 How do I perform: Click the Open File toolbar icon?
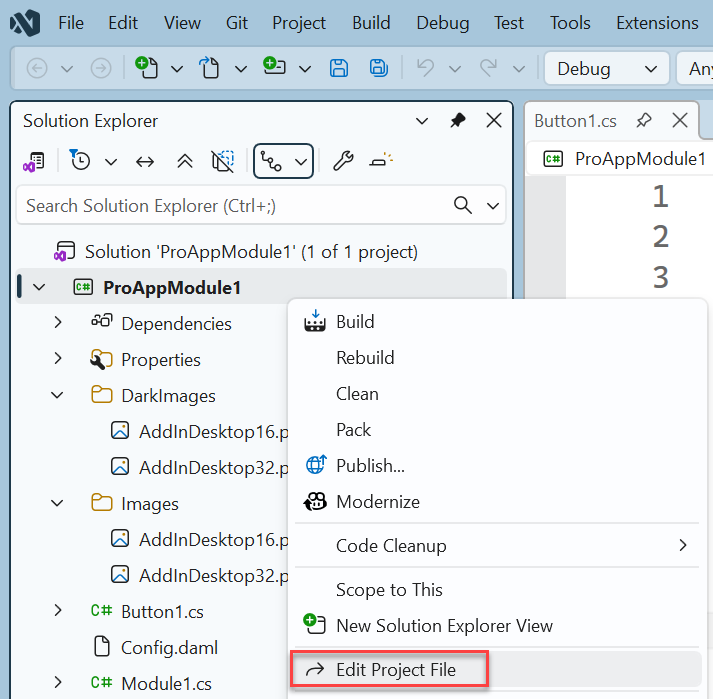pos(209,68)
